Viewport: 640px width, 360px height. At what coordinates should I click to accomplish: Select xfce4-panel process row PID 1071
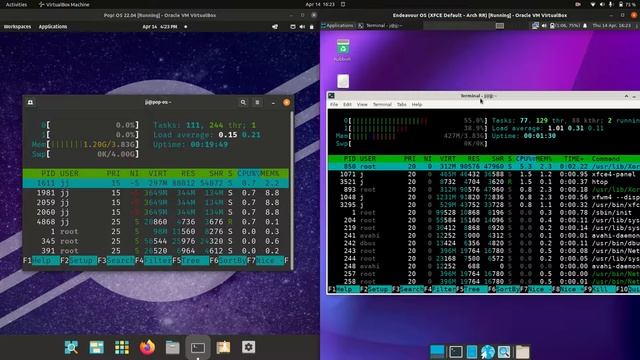click(484, 174)
